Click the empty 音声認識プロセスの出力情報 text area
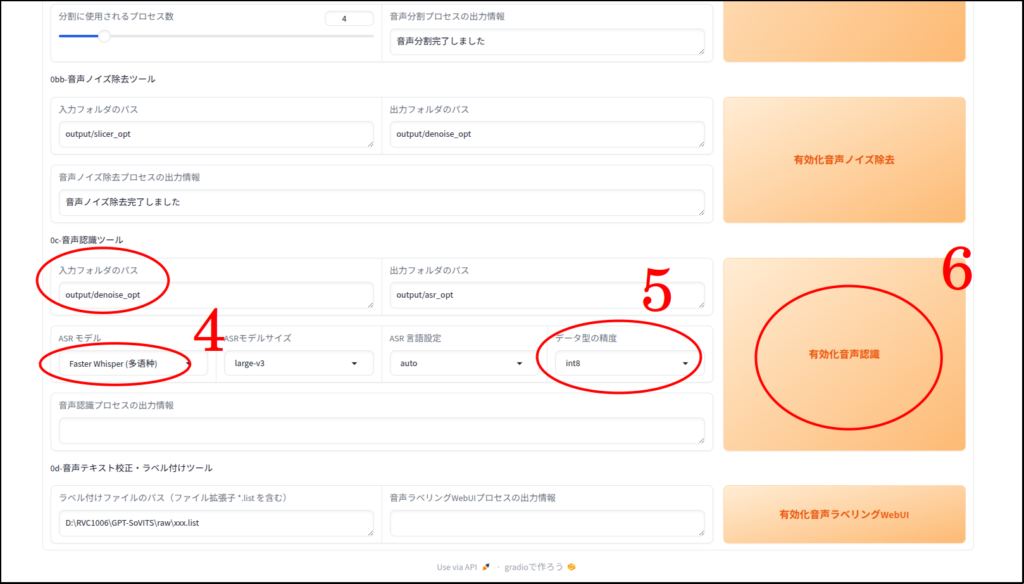 coord(381,430)
